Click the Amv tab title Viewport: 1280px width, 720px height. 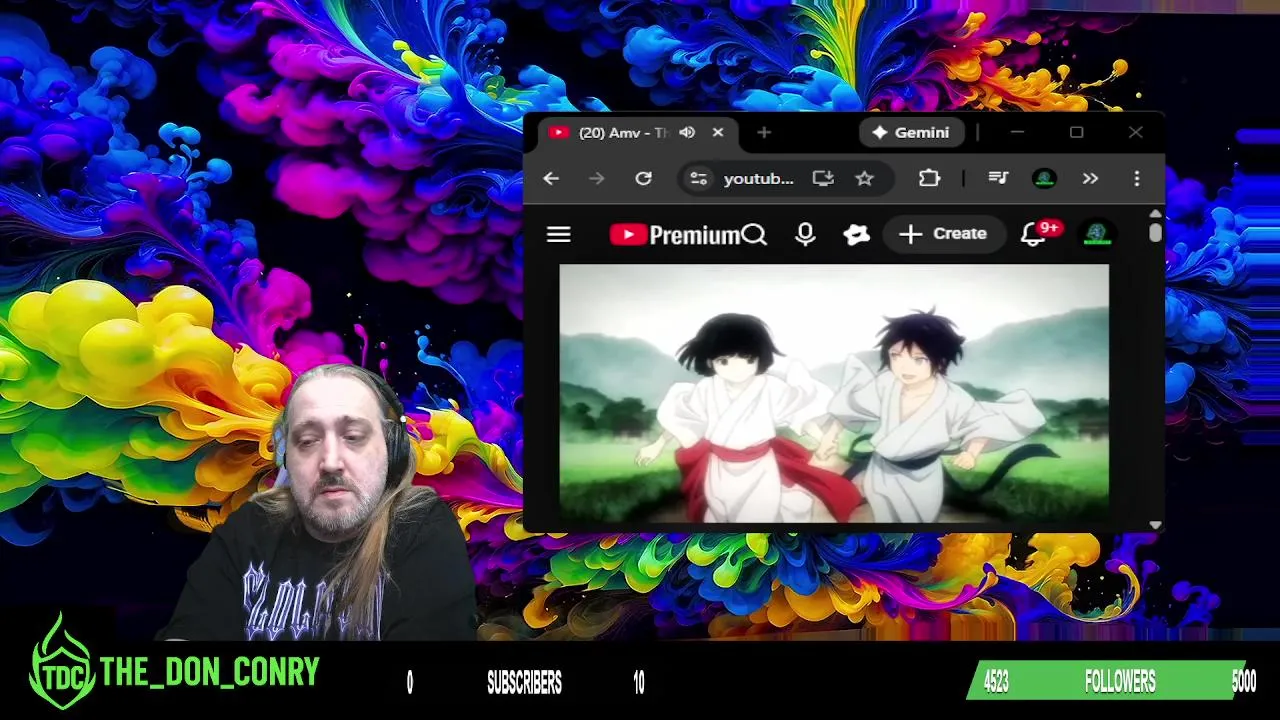(623, 133)
